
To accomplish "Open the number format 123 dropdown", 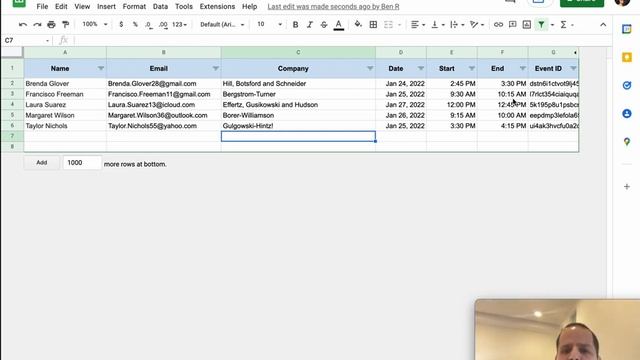I will pyautogui.click(x=179, y=24).
